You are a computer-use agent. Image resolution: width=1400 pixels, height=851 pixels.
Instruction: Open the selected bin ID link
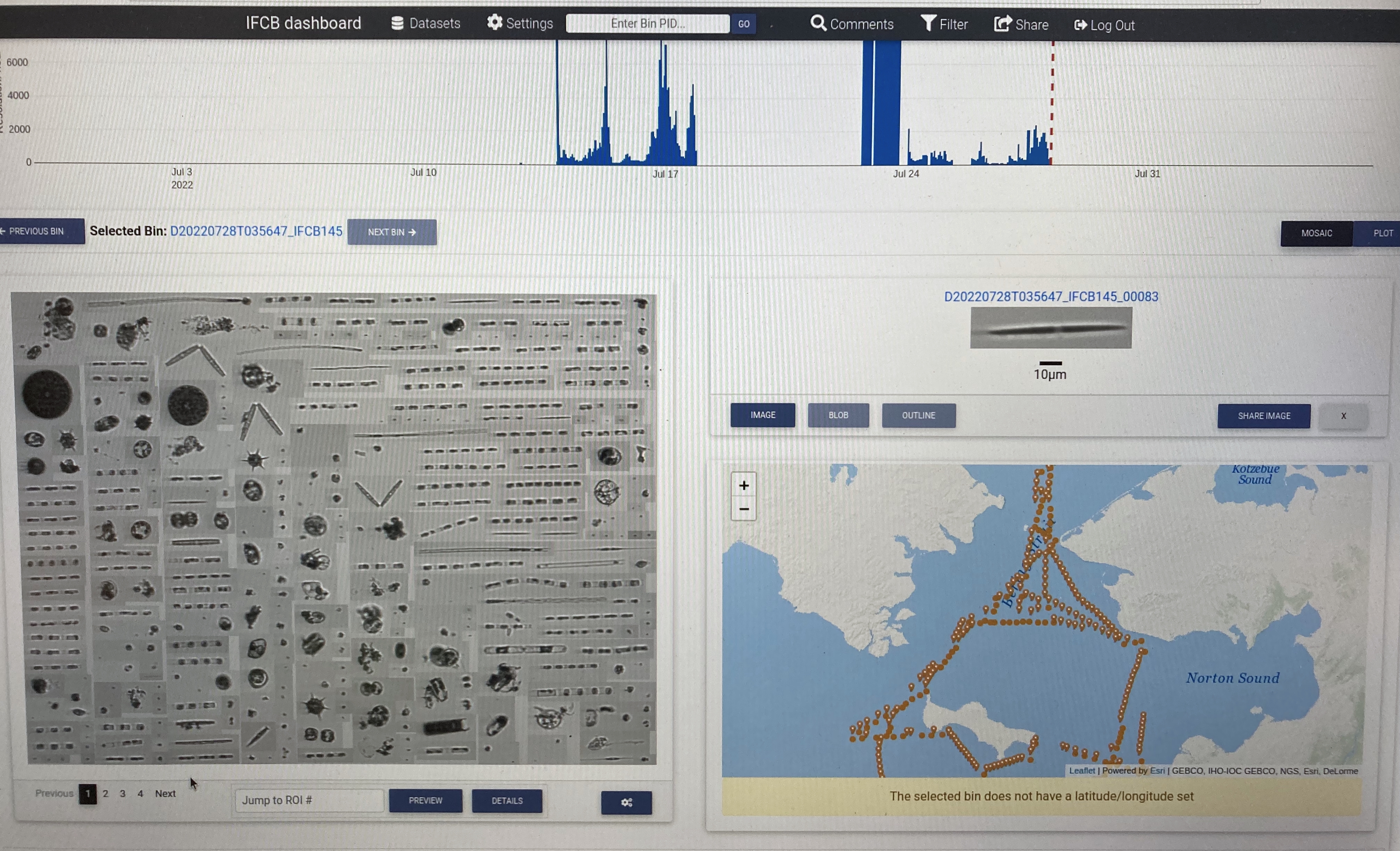pyautogui.click(x=256, y=231)
